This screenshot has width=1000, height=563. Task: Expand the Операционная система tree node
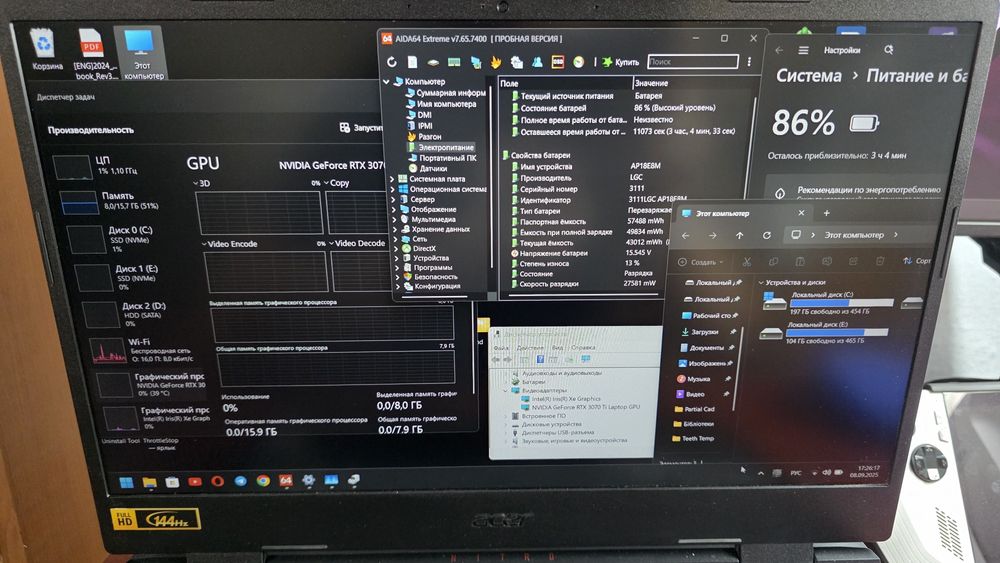[393, 189]
